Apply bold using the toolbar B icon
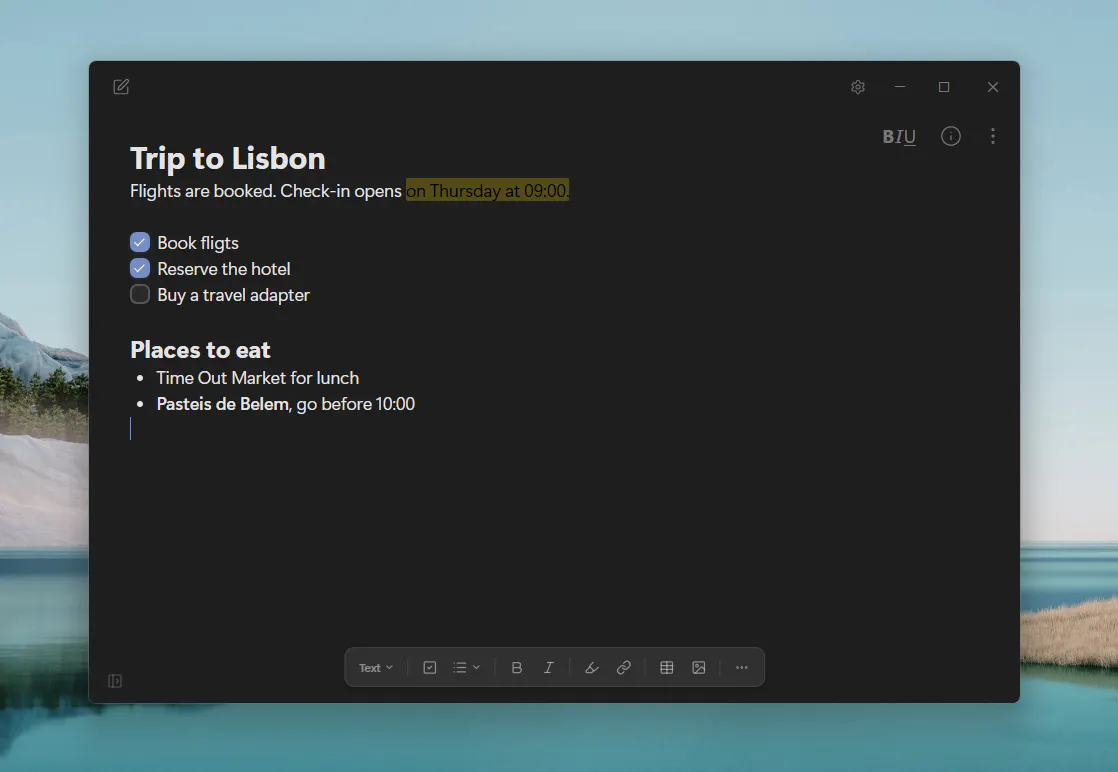1118x772 pixels. coord(517,668)
